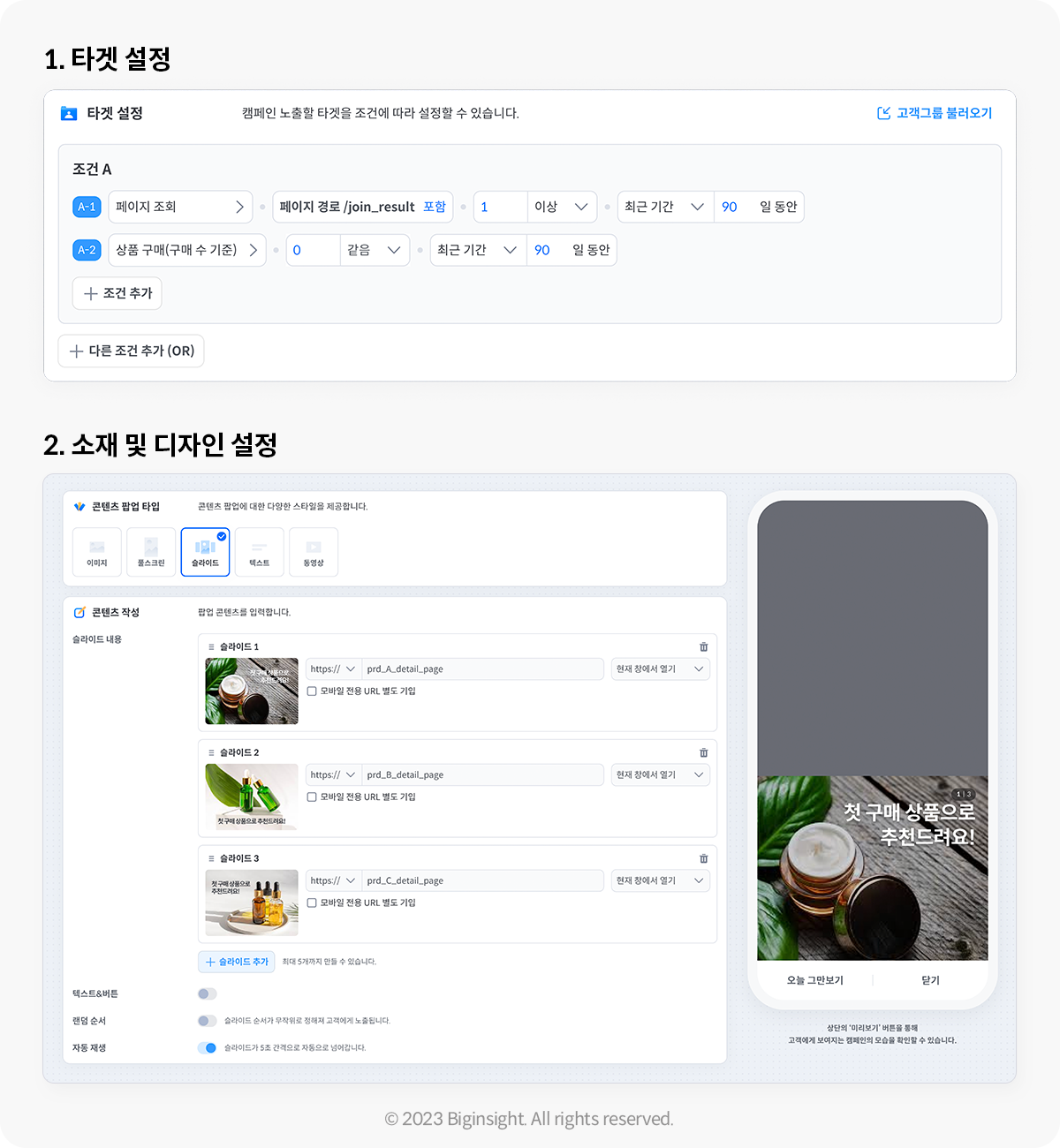The width and height of the screenshot is (1060, 1148).
Task: Click the 슬라이드 3 amber bottles thumbnail
Action: [x=252, y=903]
